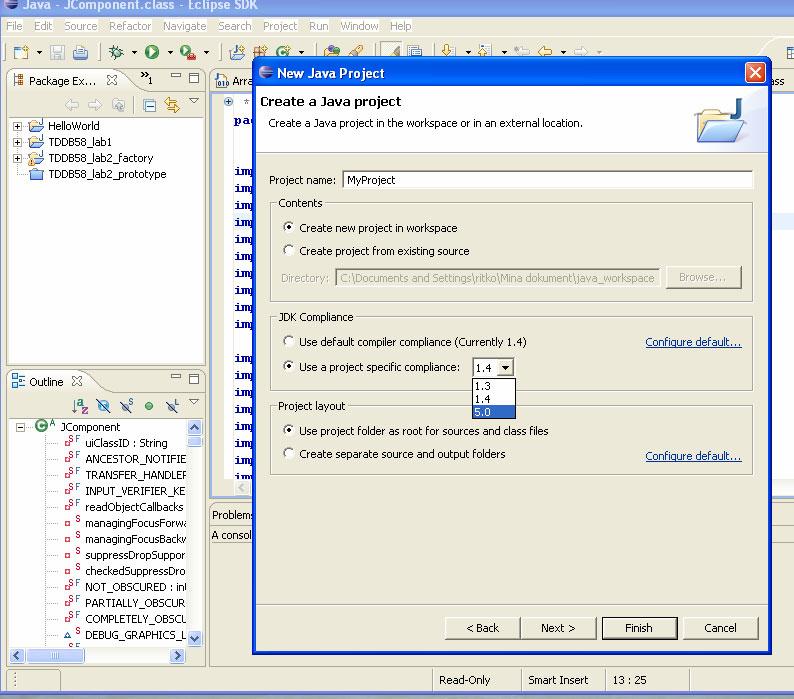
Task: Open Configure default link for Project layout
Action: coord(693,456)
